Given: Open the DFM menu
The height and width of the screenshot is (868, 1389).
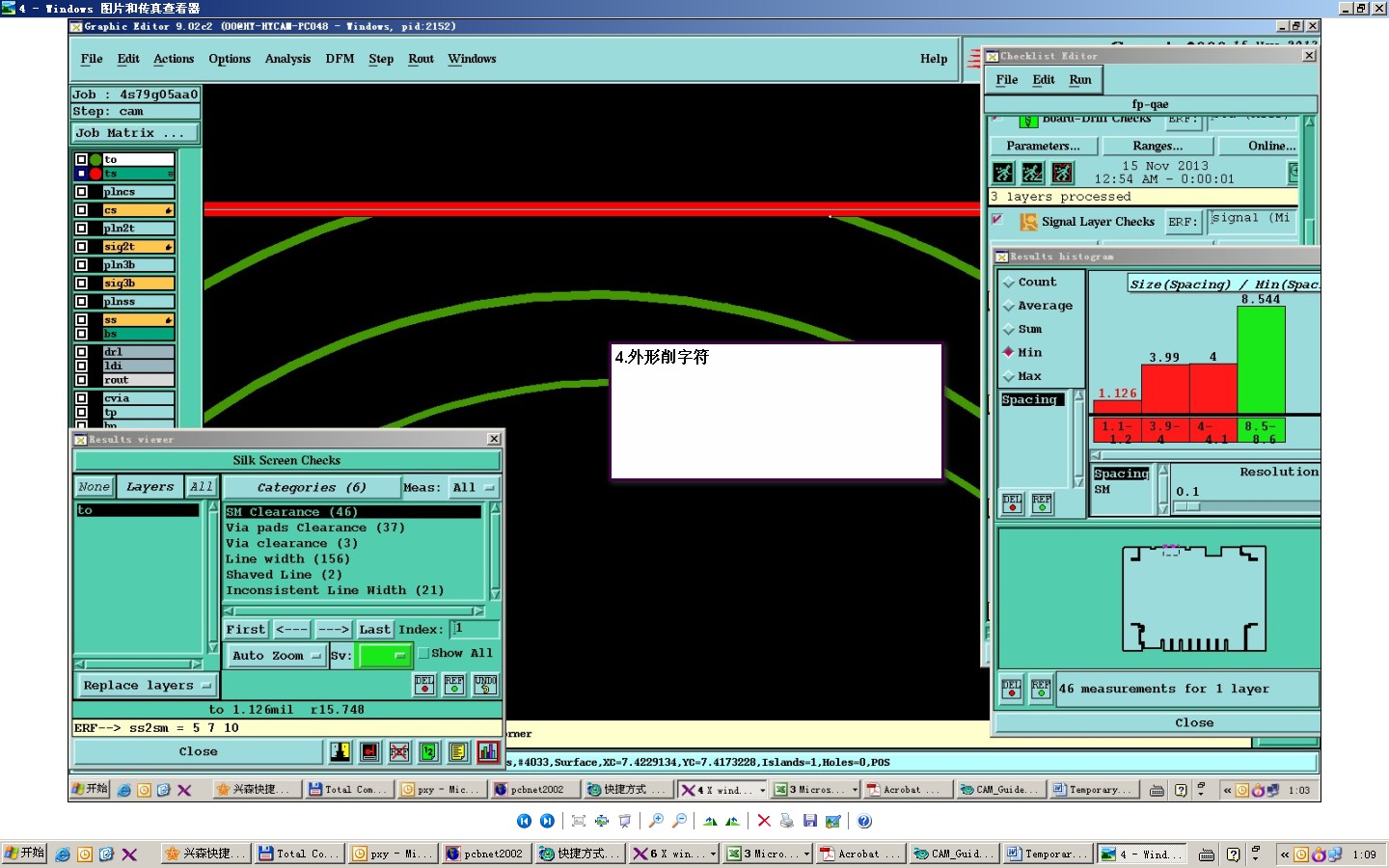Looking at the screenshot, I should point(340,59).
